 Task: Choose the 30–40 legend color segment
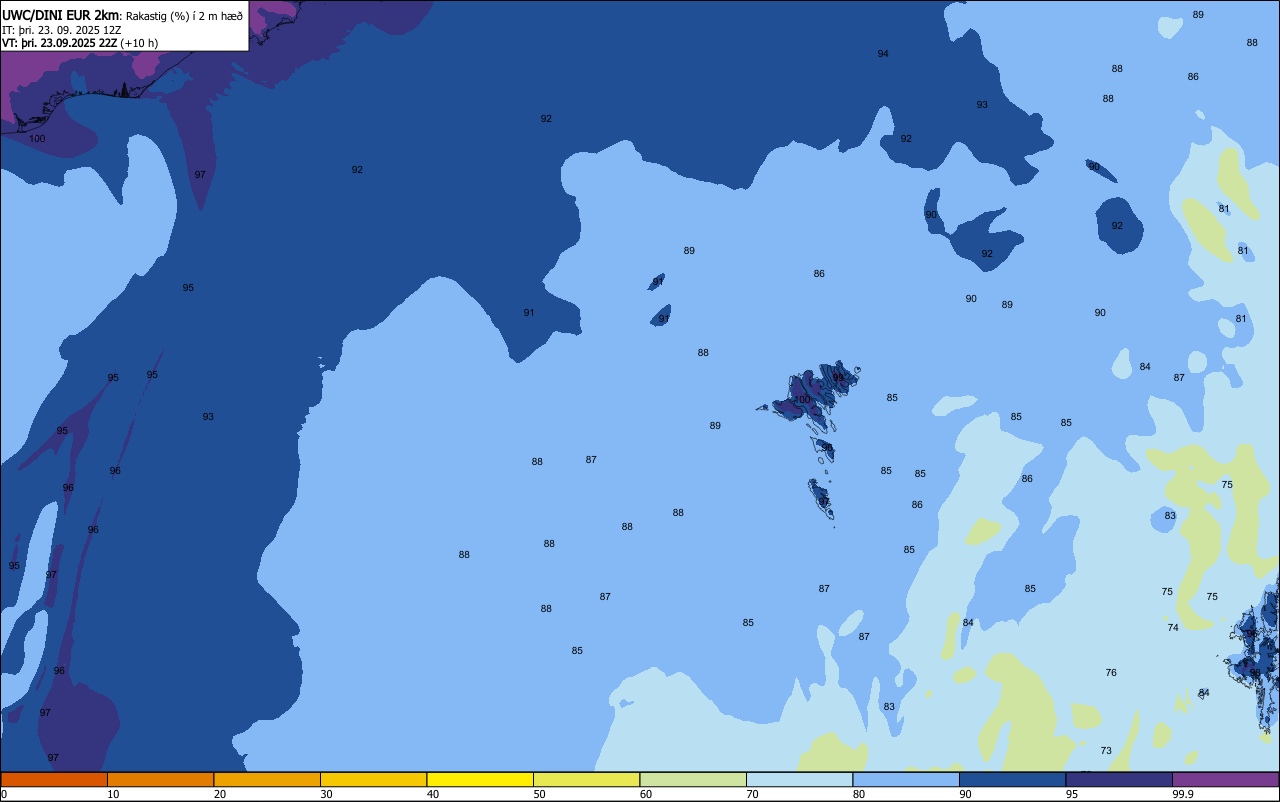tap(373, 779)
